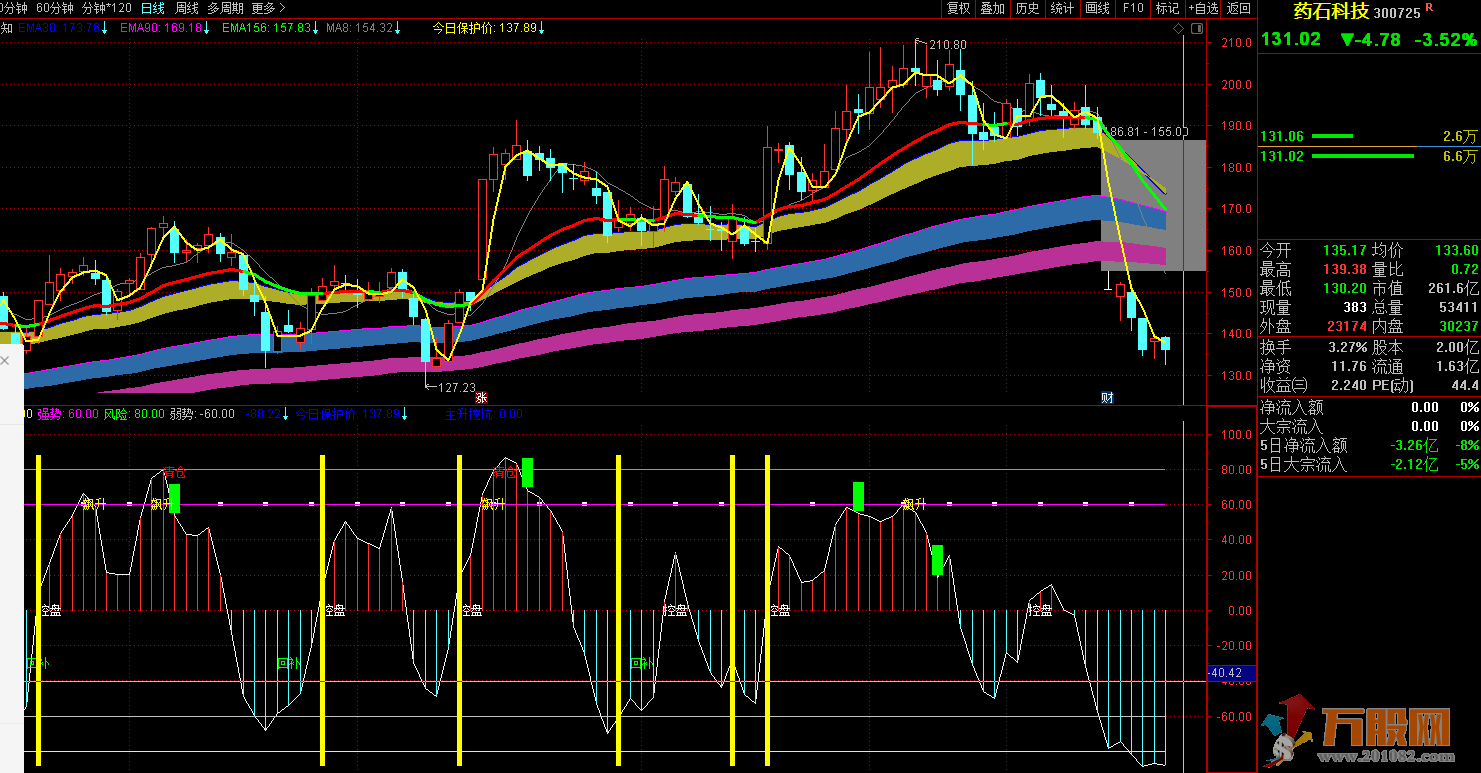Click the 净流入额 0.00 row
Screen dimensions: 1481x773
point(1368,408)
